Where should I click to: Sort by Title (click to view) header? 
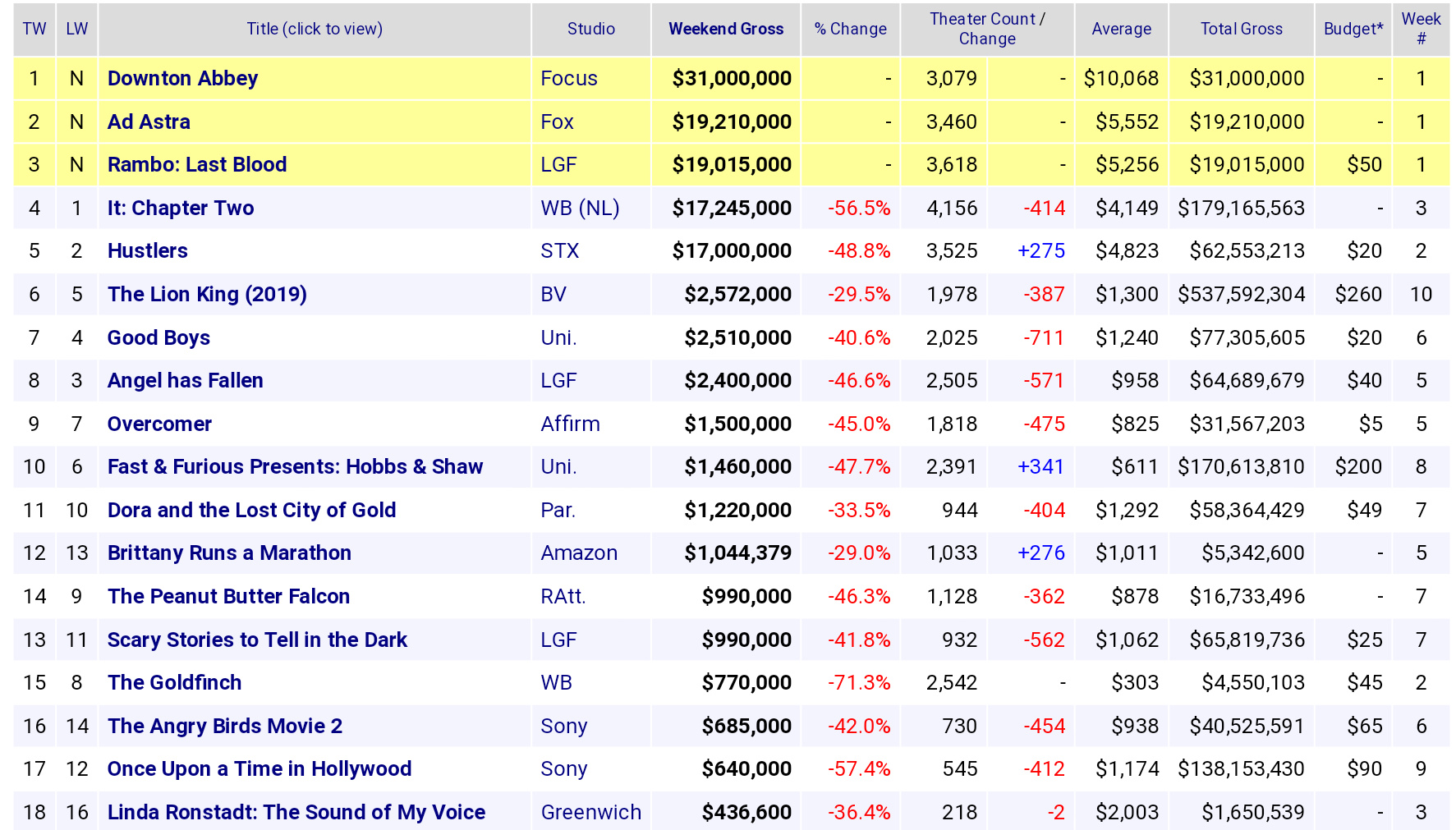pyautogui.click(x=315, y=29)
